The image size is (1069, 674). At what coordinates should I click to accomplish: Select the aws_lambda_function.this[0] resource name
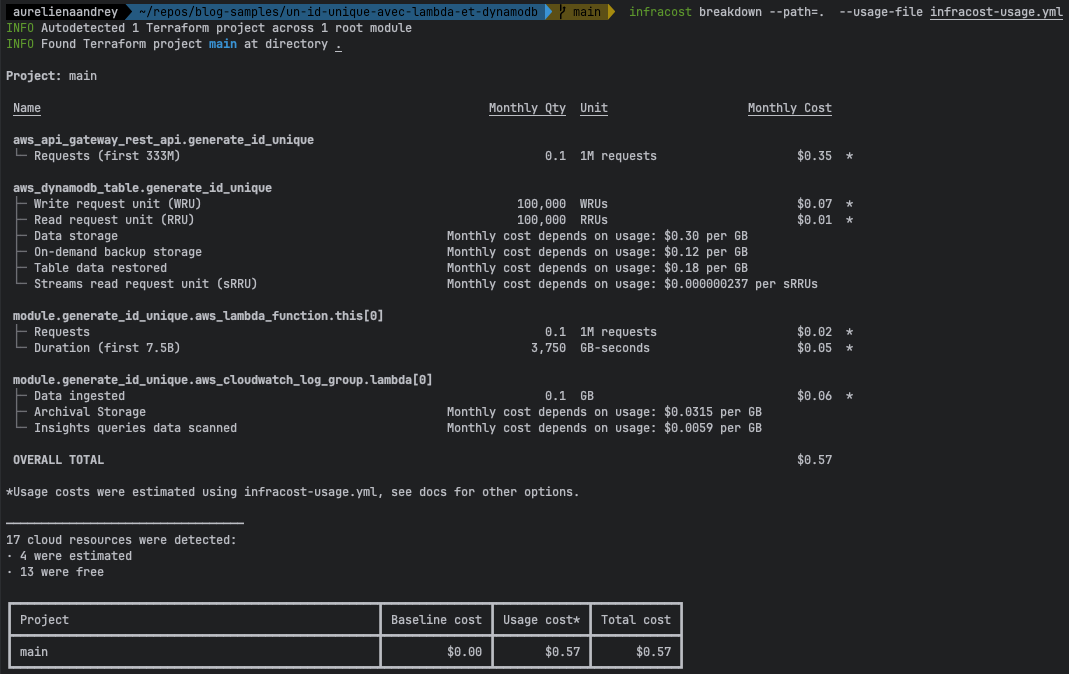(198, 316)
